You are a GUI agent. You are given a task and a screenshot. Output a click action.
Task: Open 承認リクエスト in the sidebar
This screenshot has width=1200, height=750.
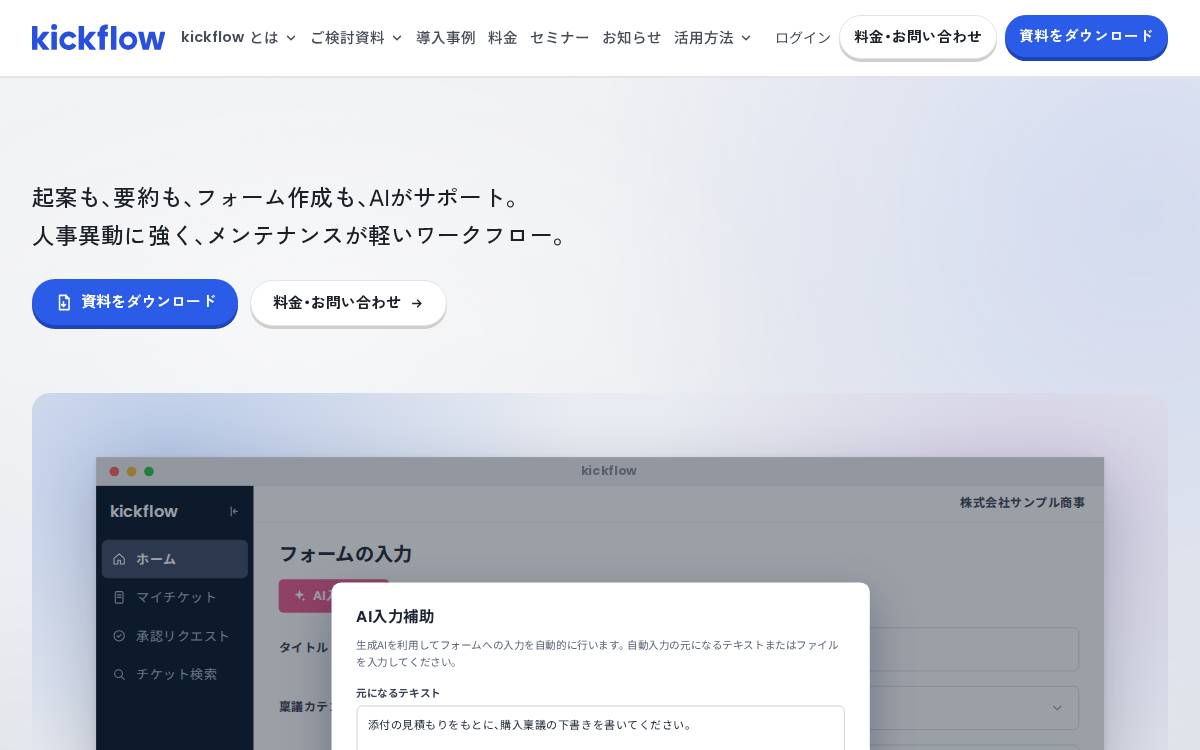[x=175, y=636]
